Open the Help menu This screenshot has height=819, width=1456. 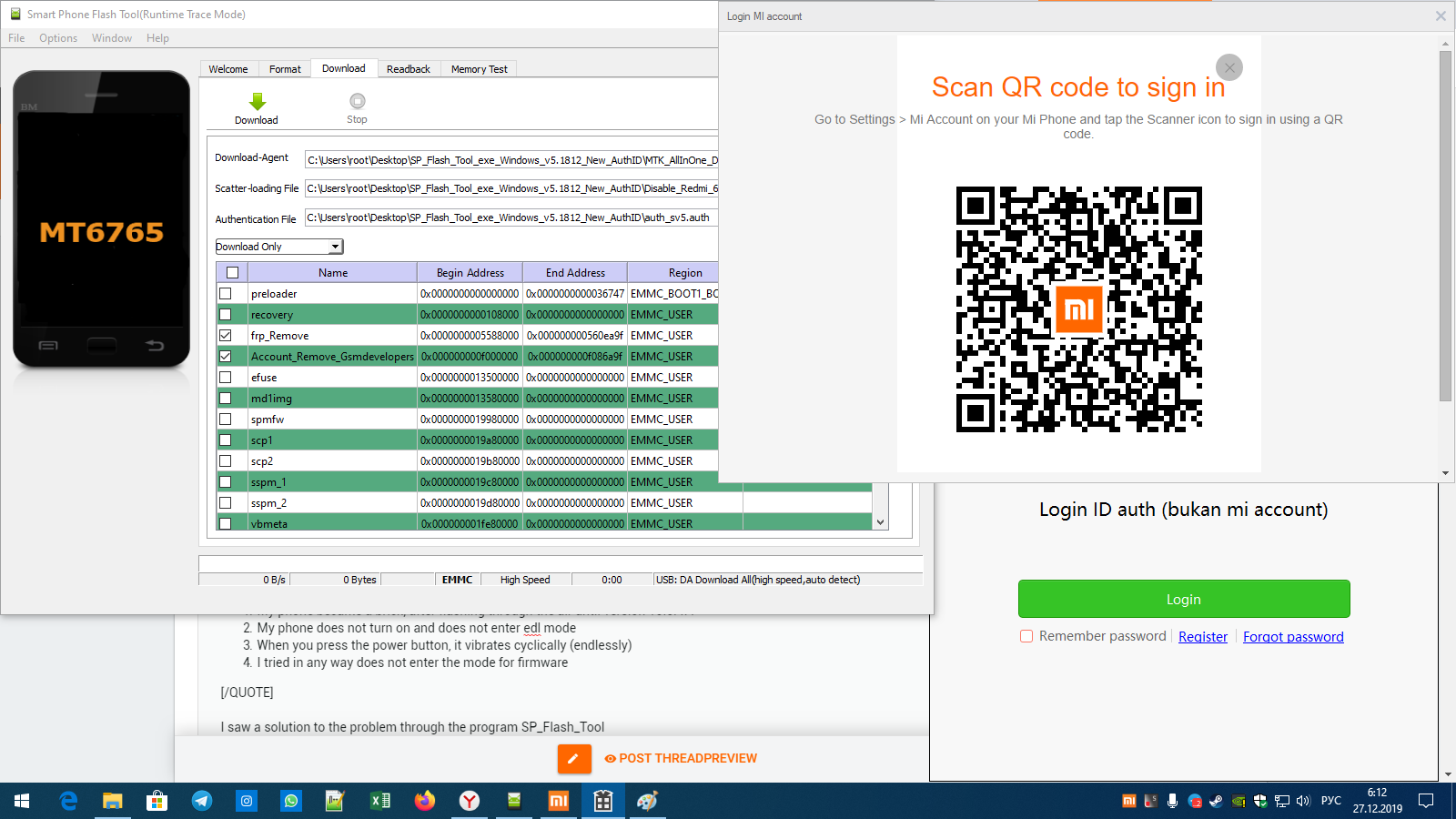(157, 38)
